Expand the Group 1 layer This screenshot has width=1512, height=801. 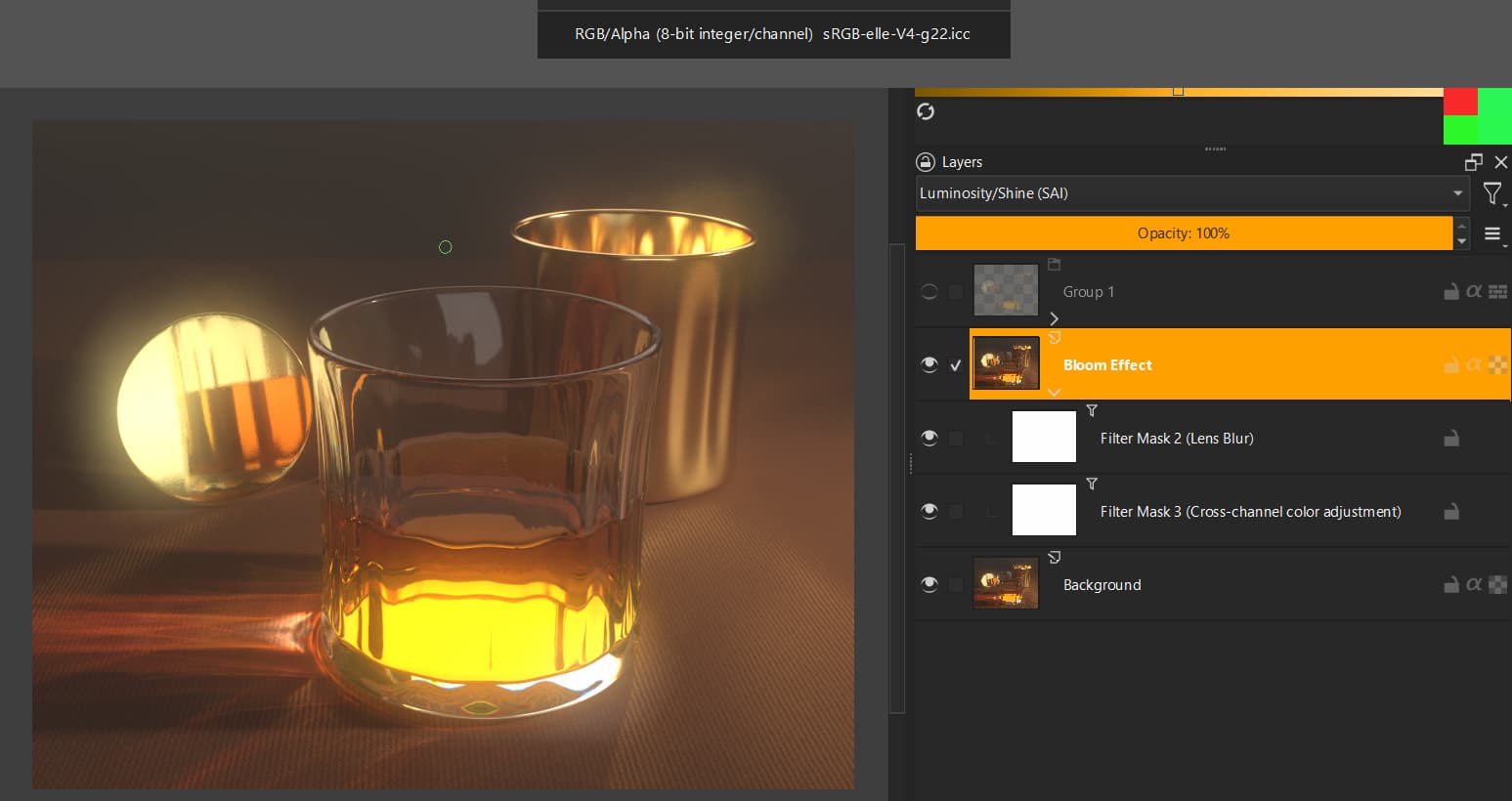click(1054, 318)
